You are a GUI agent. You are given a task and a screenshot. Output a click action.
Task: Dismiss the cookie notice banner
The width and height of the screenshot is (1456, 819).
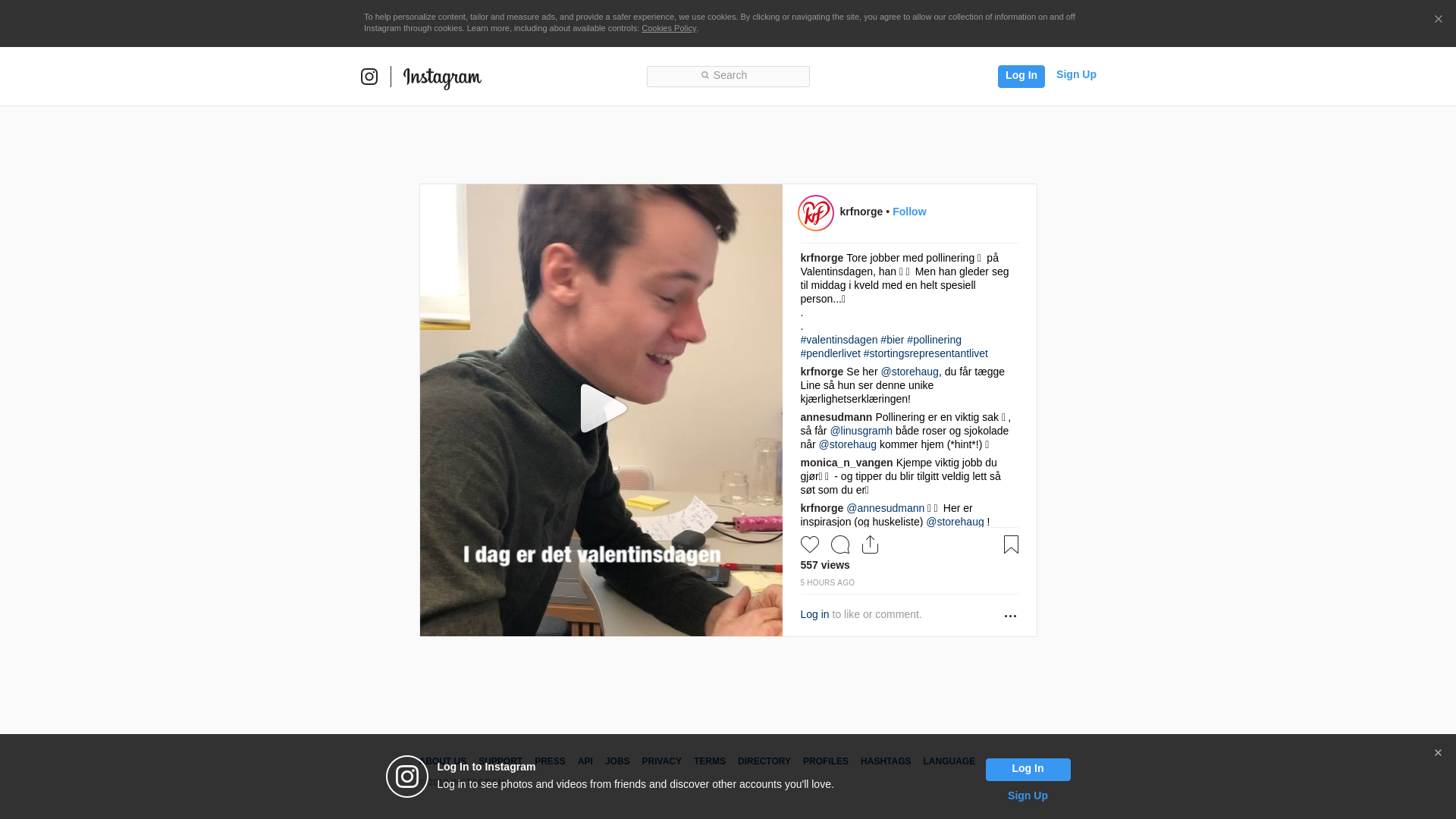pyautogui.click(x=1438, y=20)
